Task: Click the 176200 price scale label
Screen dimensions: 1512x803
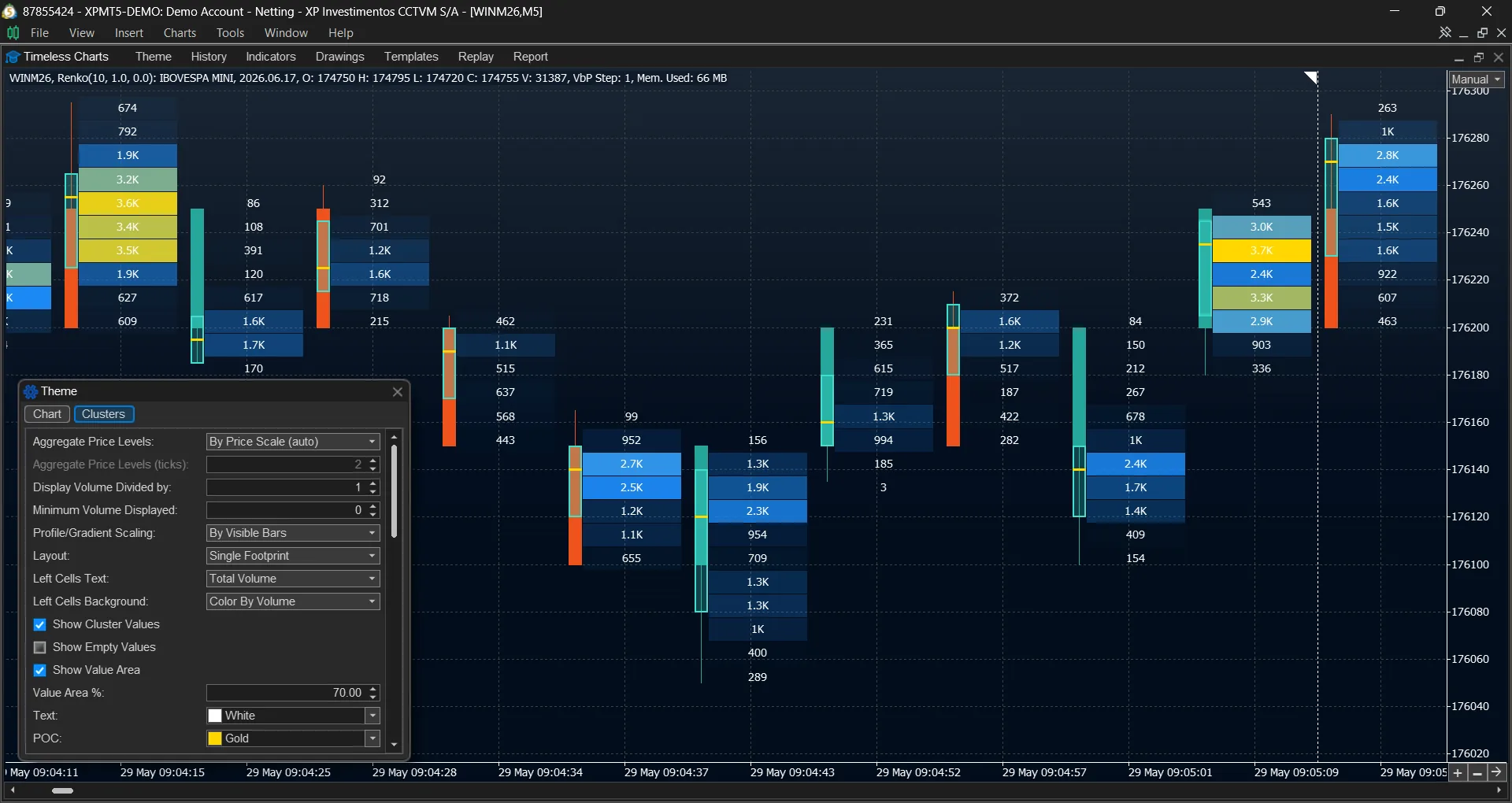Action: (x=1470, y=327)
